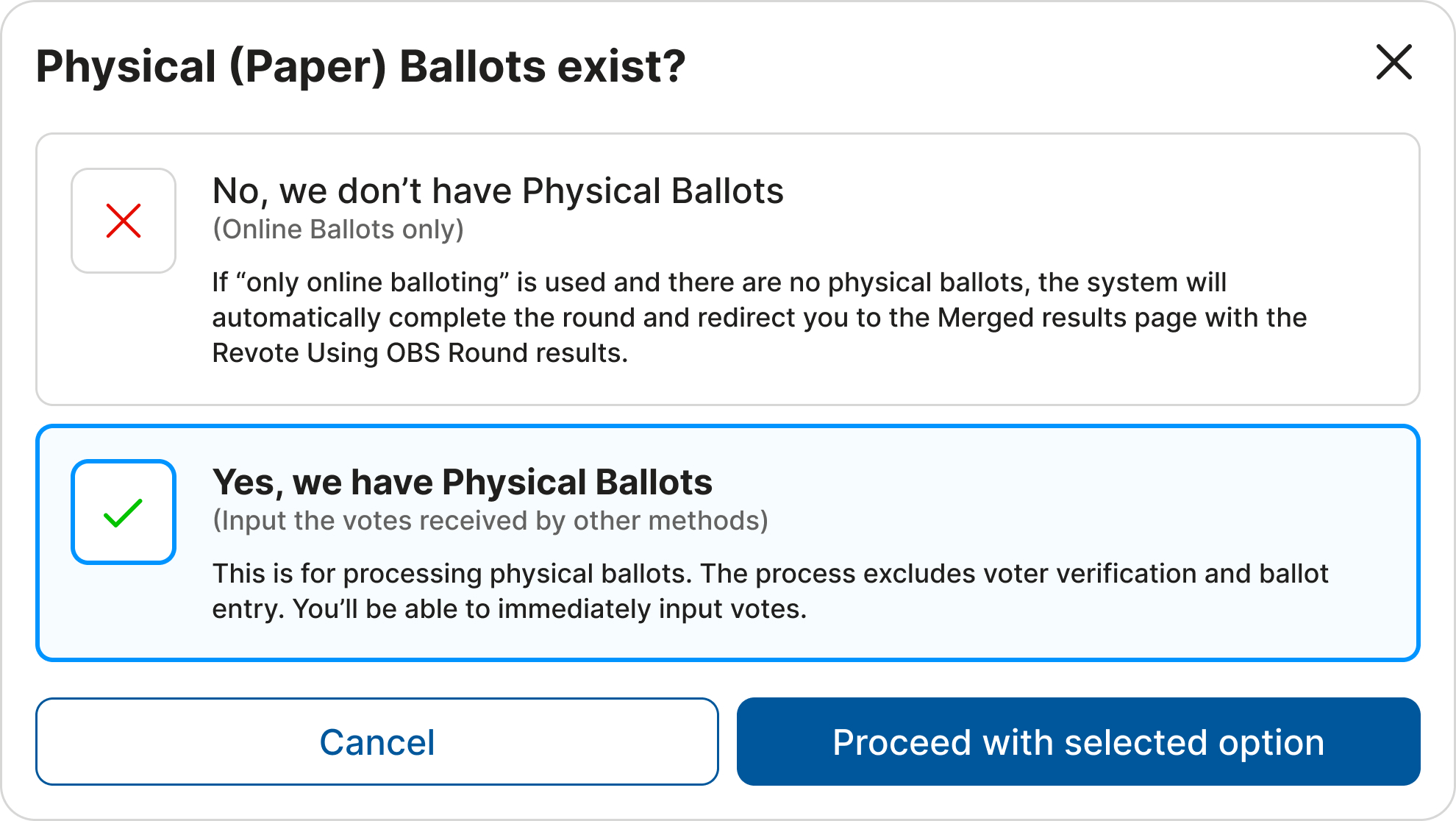Close the Physical Ballots dialog
The height and width of the screenshot is (821, 1456).
(1393, 62)
